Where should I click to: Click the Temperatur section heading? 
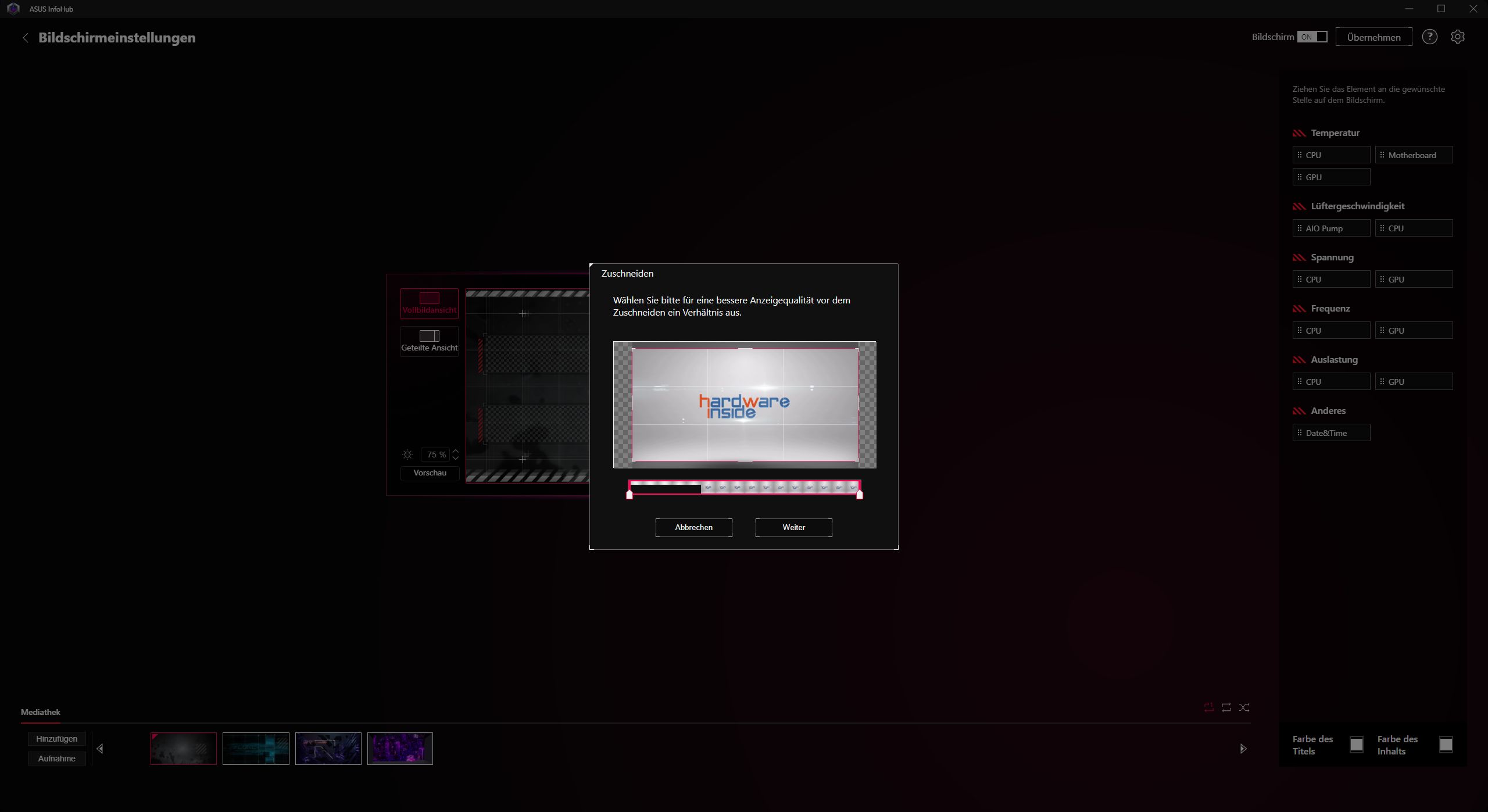[x=1335, y=133]
